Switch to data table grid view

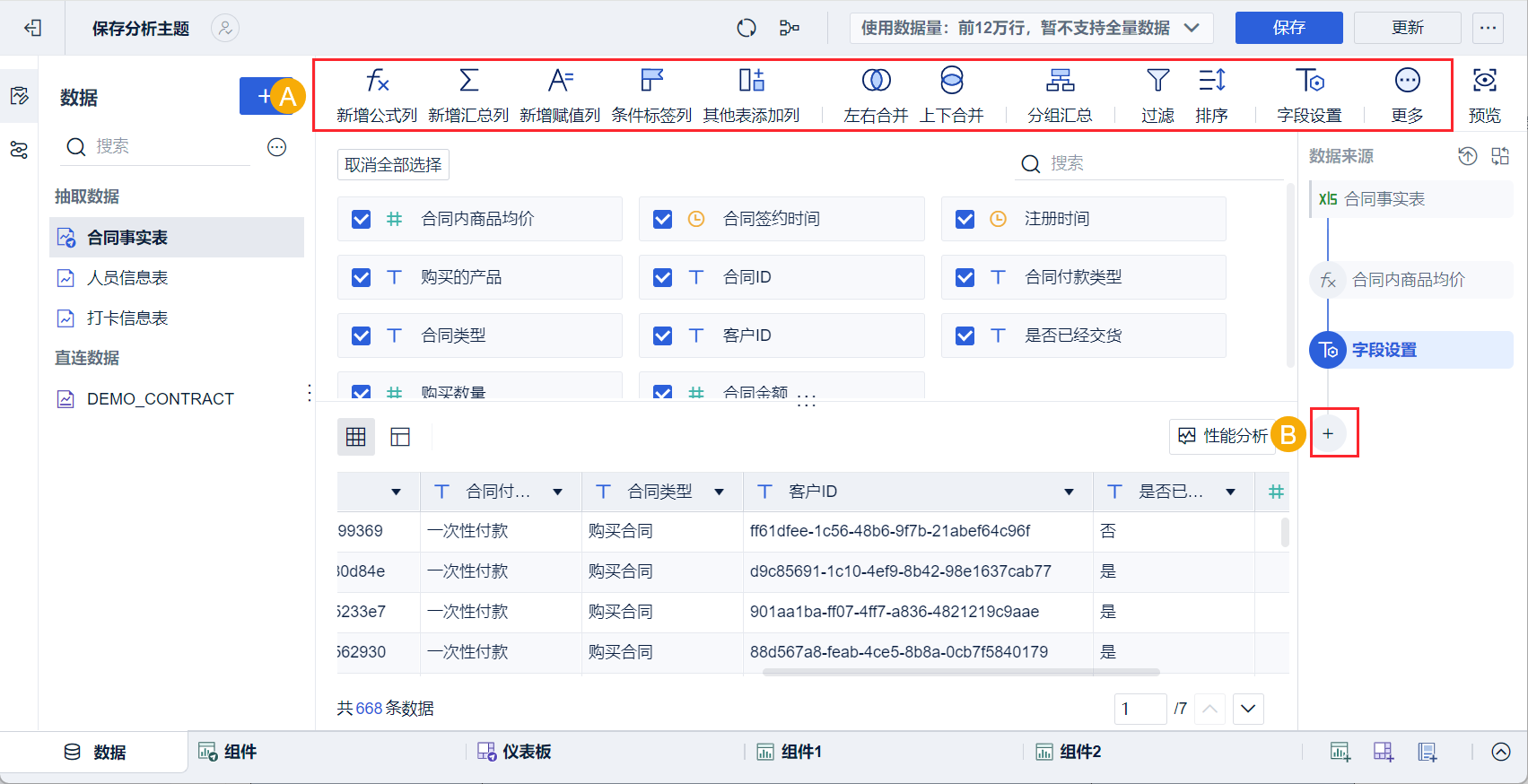pyautogui.click(x=356, y=437)
